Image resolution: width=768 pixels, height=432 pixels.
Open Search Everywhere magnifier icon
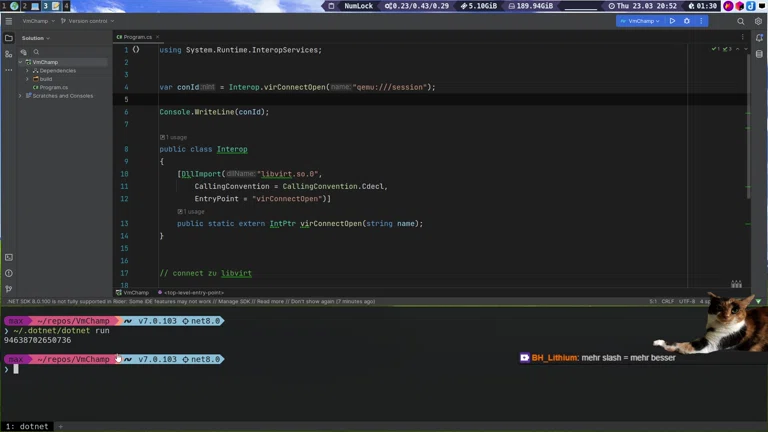[x=741, y=22]
